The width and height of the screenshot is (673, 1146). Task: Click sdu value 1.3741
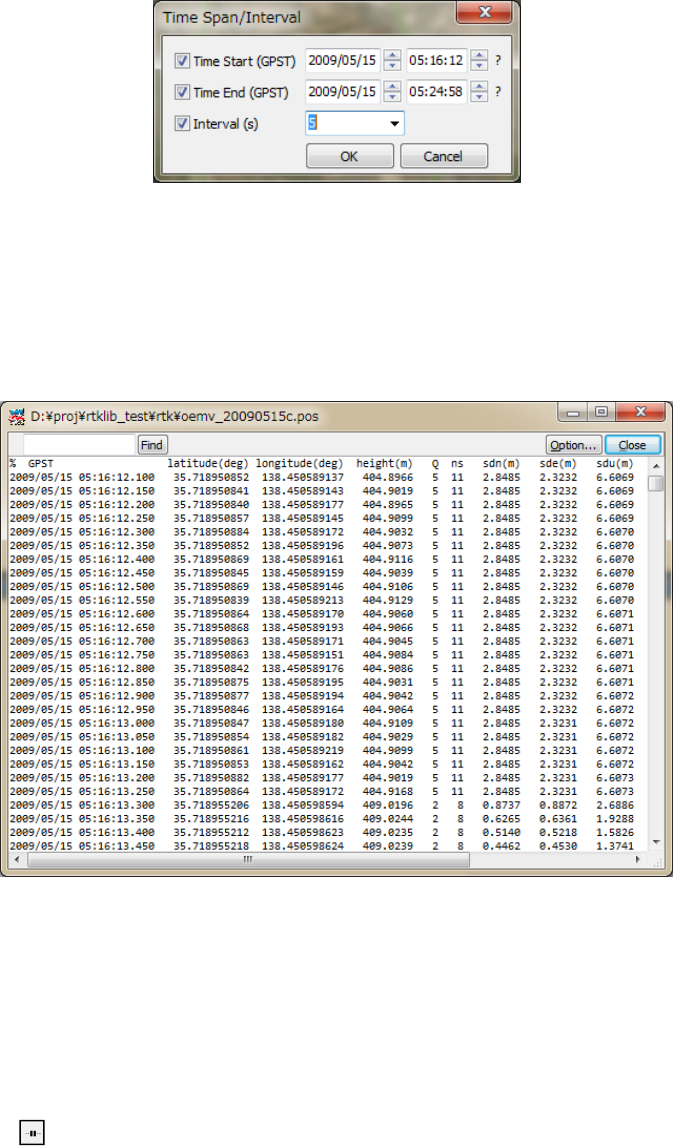[x=615, y=846]
